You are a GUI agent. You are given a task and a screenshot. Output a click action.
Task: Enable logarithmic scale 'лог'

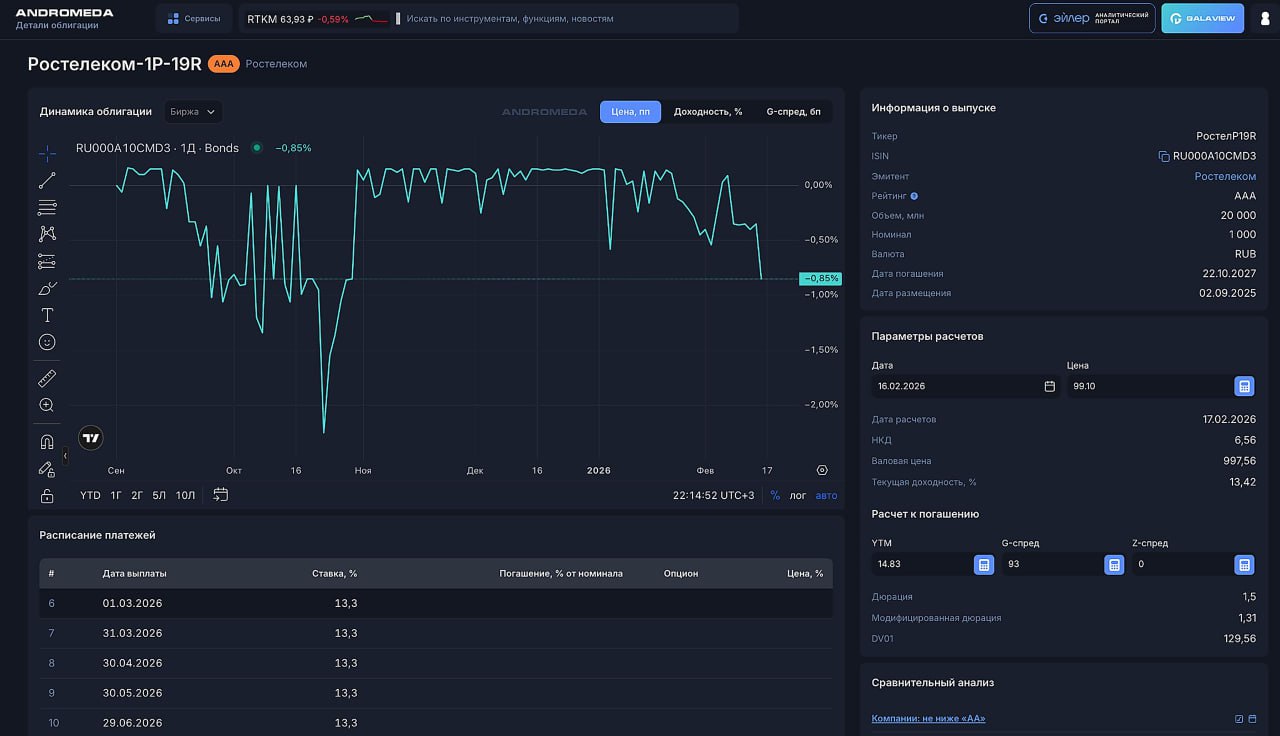click(798, 496)
